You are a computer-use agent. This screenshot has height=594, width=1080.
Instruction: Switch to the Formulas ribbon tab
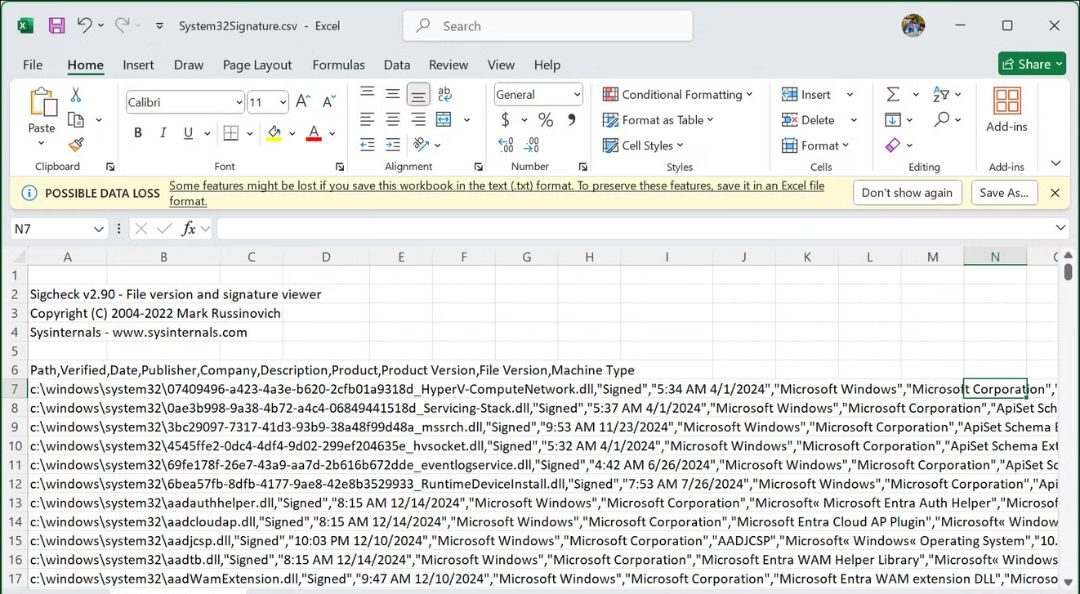338,65
